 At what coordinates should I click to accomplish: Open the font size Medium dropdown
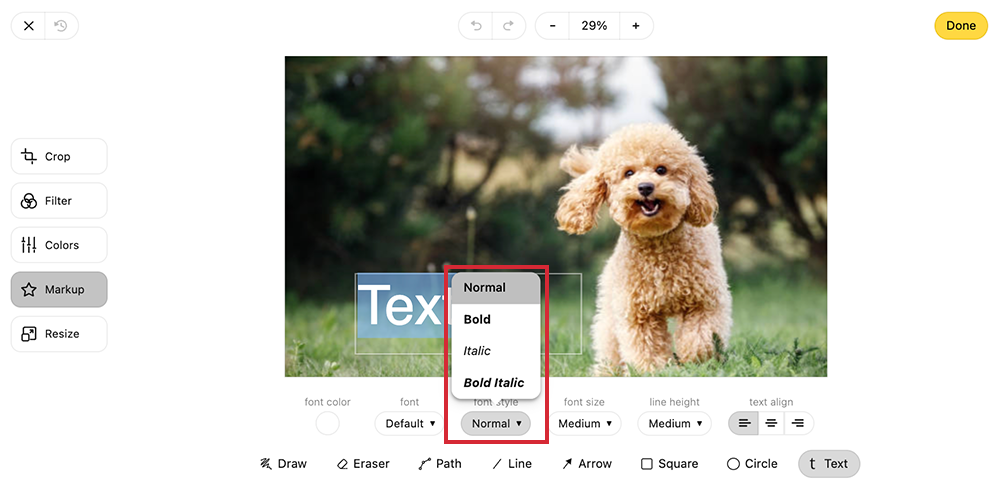tap(585, 424)
